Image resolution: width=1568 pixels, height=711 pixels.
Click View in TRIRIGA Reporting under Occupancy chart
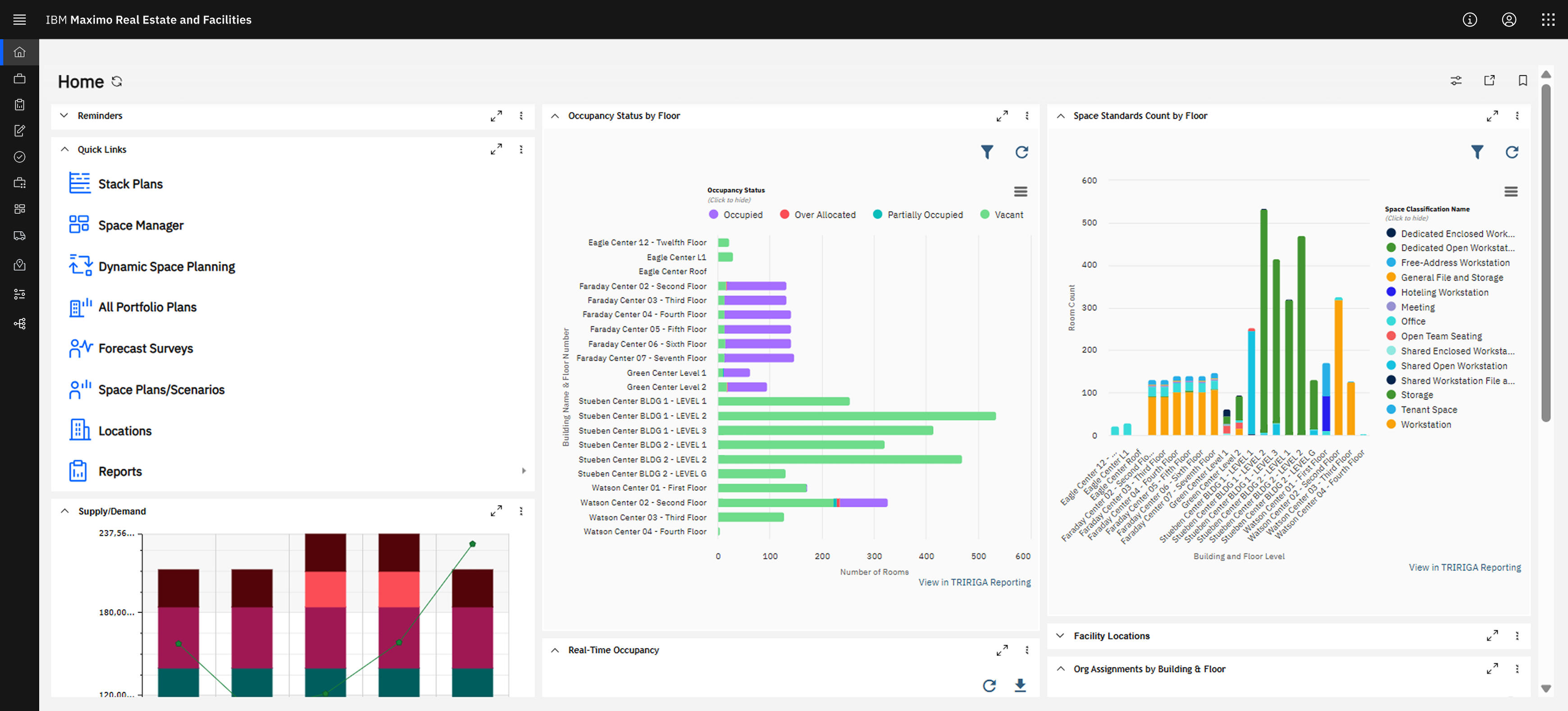(974, 583)
